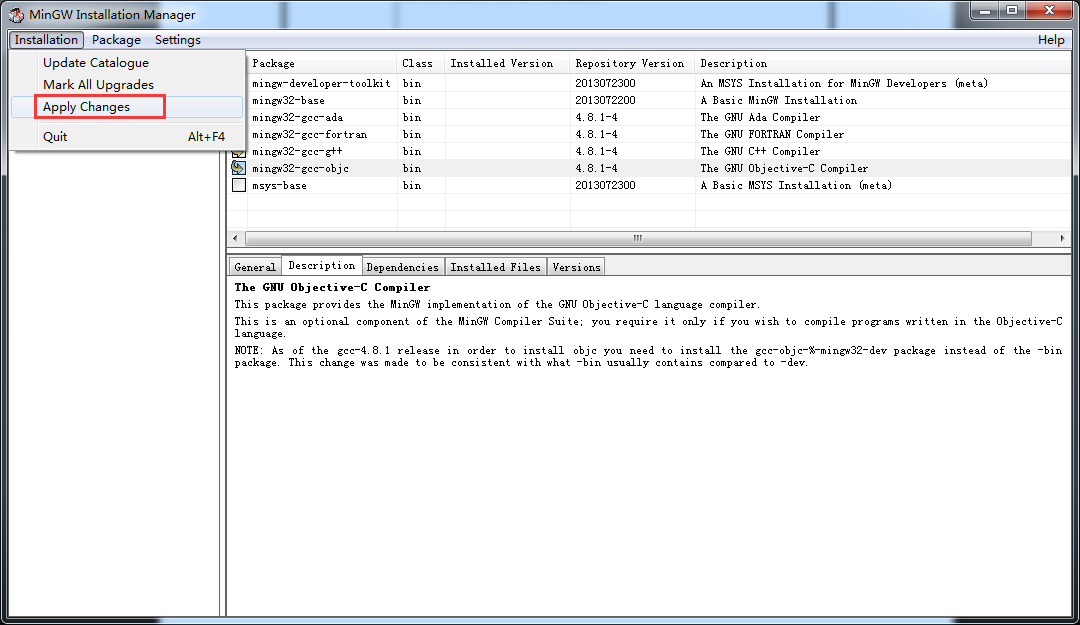Screen dimensions: 1080x625
Task: Click the Installed Version column header
Action: click(x=508, y=63)
